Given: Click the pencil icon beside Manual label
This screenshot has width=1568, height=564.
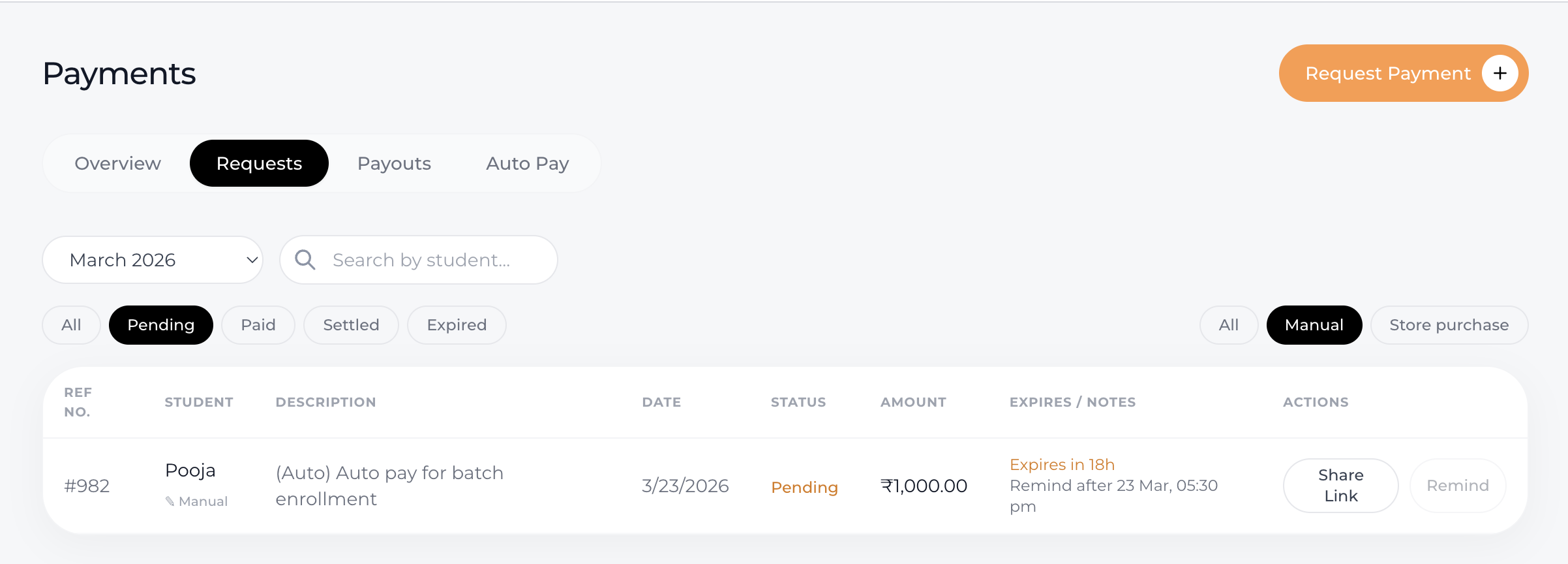Looking at the screenshot, I should click(x=170, y=501).
